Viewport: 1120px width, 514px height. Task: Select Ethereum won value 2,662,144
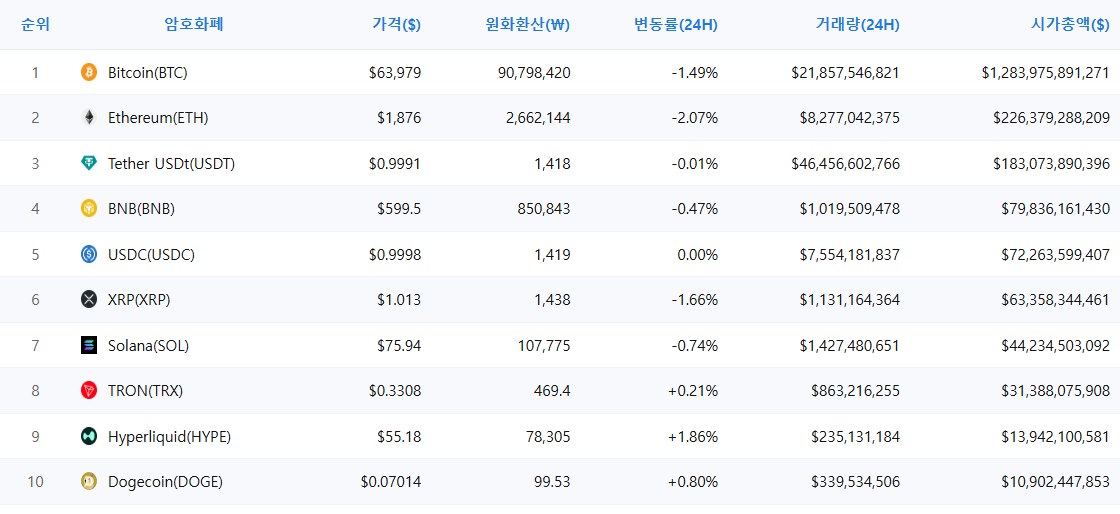coord(538,118)
